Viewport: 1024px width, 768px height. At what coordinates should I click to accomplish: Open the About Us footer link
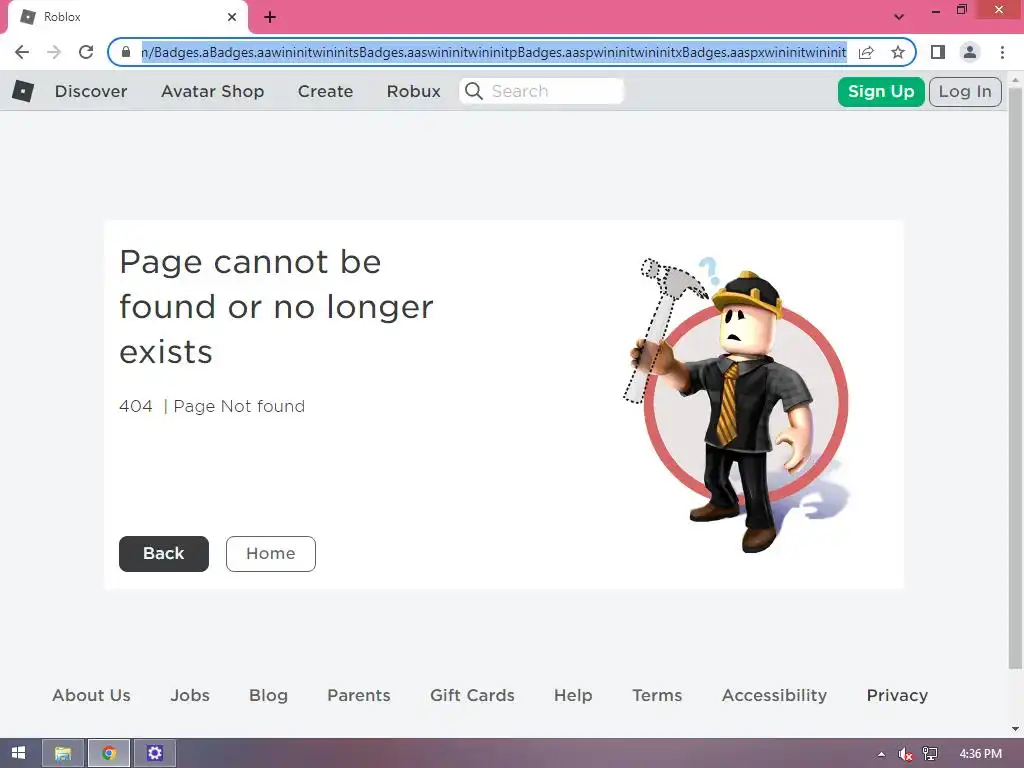click(91, 696)
